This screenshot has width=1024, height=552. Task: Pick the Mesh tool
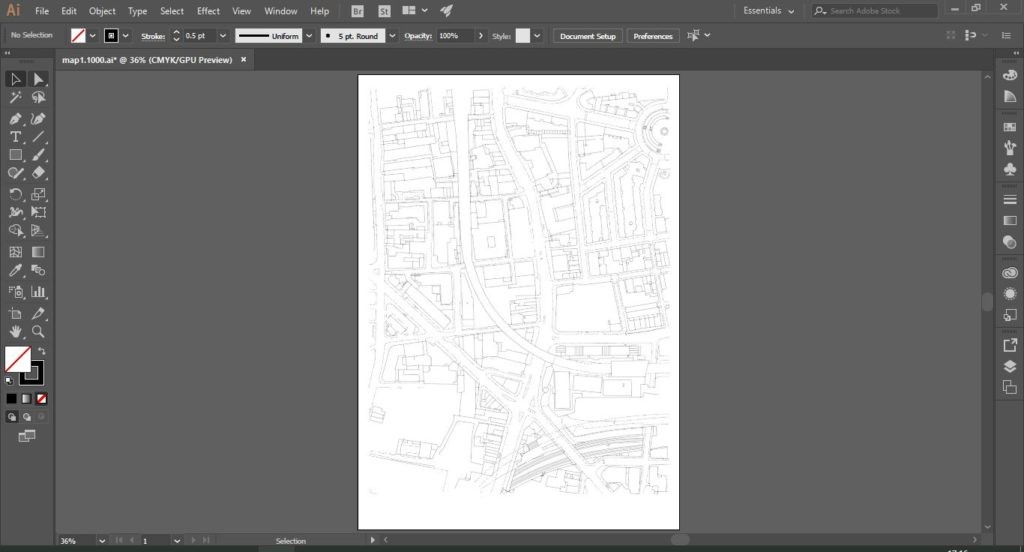pos(15,252)
